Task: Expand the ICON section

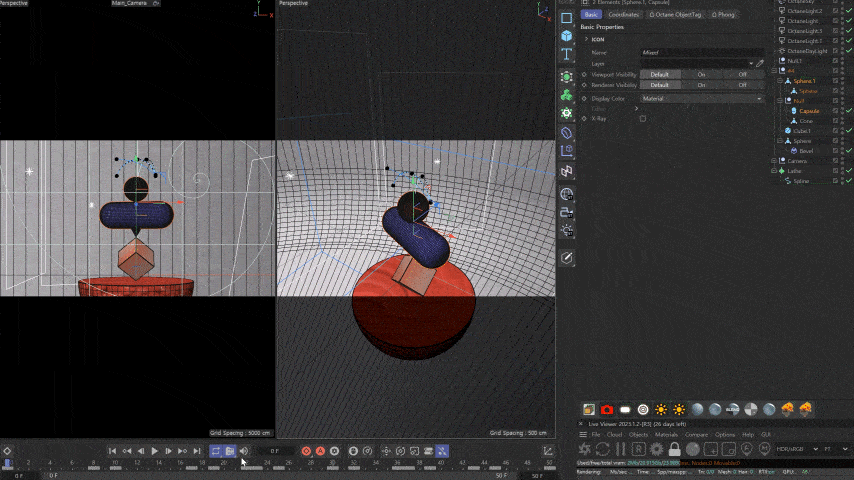Action: 586,39
